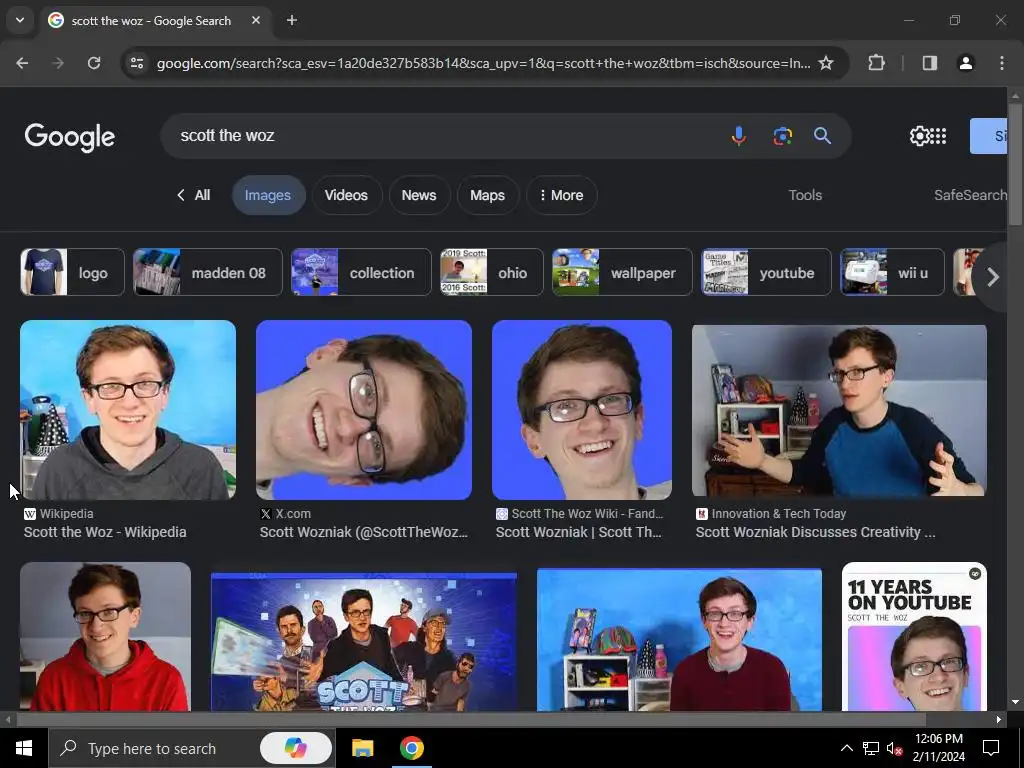Go back to the All results tab
The image size is (1024, 768).
[193, 195]
